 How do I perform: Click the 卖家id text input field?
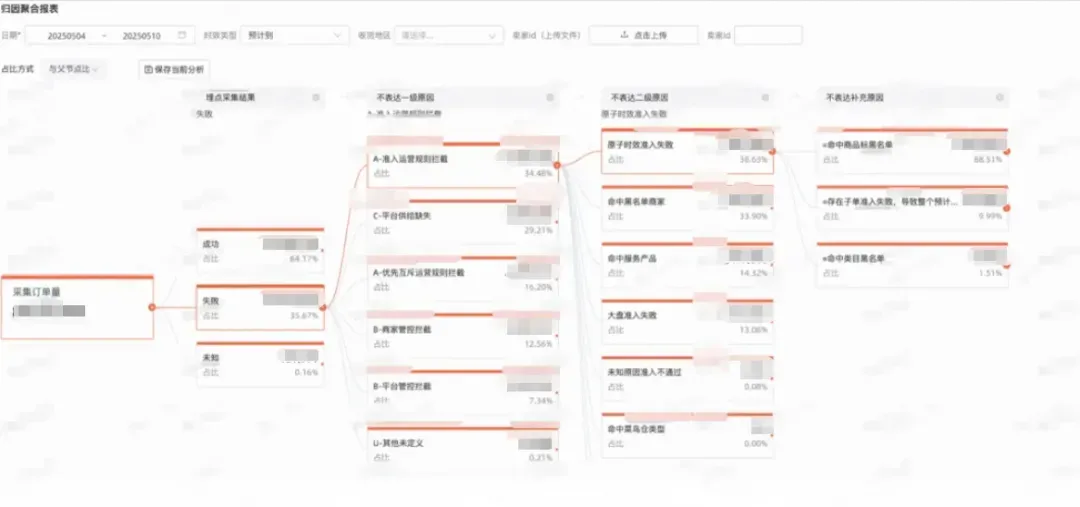[768, 35]
